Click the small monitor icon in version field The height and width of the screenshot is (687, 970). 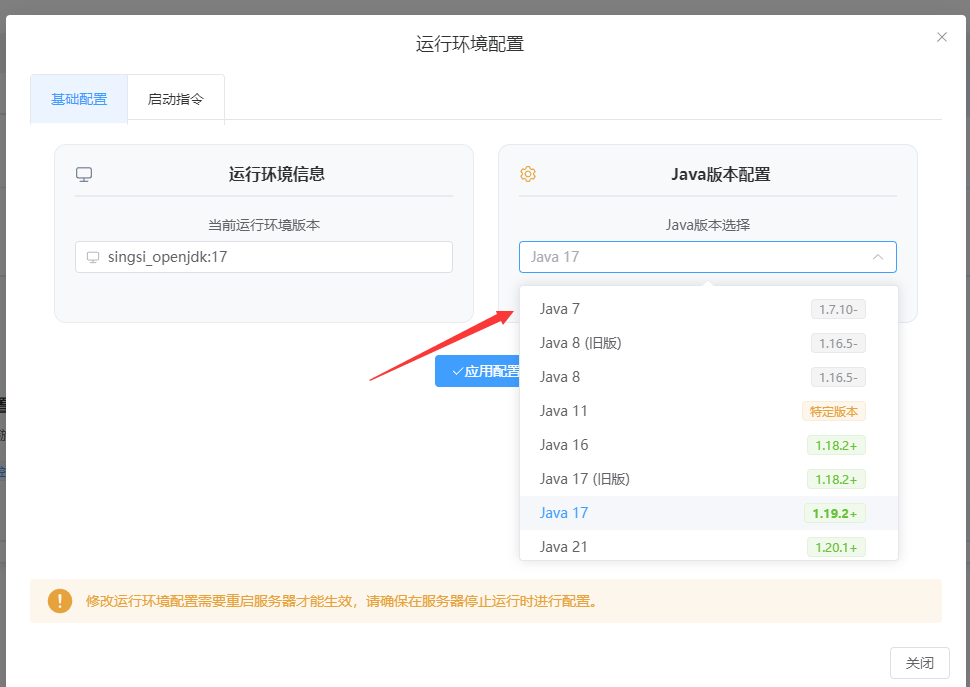(x=93, y=257)
